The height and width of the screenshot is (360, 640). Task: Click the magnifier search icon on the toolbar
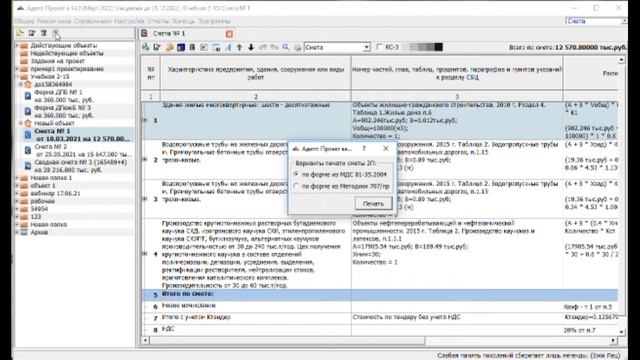pos(286,47)
